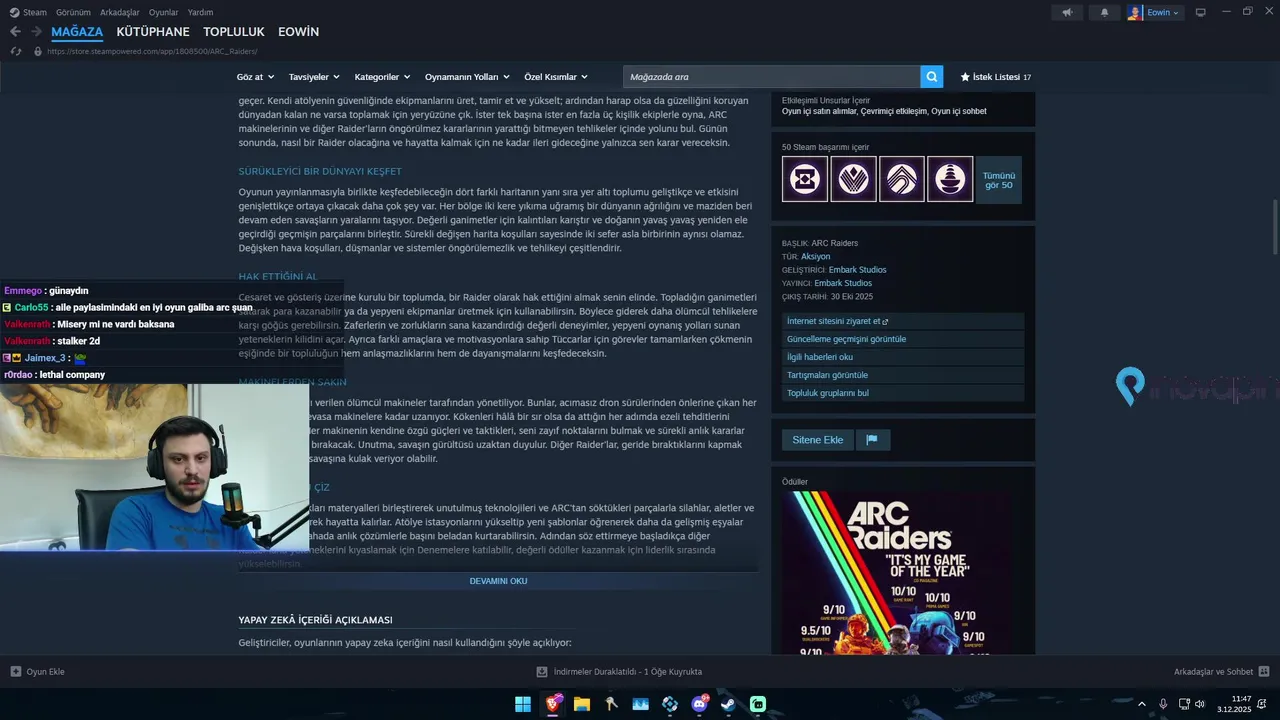Click Tümünü gör 50 achievements button
1280x720 pixels.
(x=999, y=180)
